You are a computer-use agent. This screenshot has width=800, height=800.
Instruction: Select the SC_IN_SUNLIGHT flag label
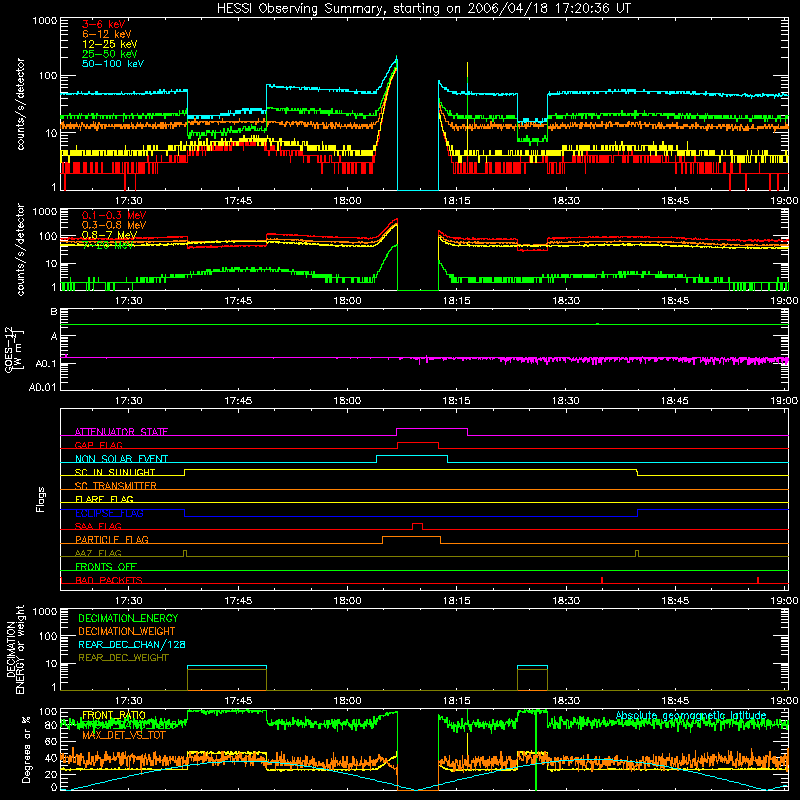click(x=115, y=472)
